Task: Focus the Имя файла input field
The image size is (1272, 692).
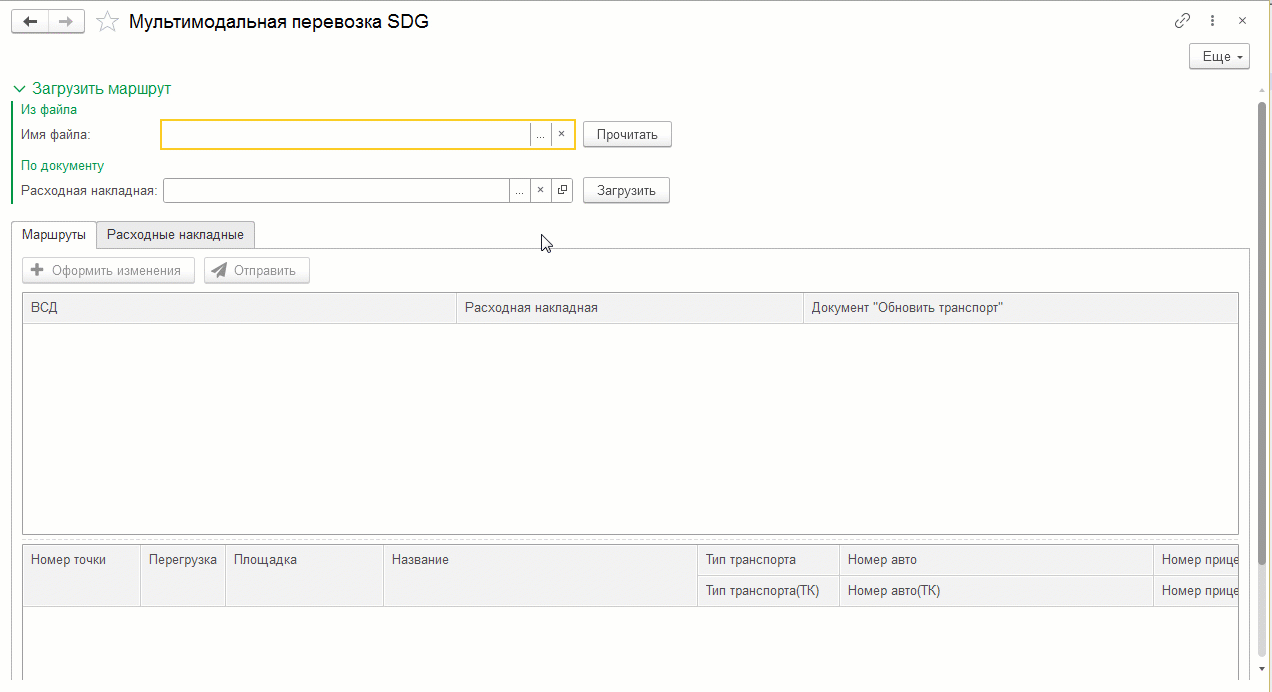Action: [x=345, y=134]
